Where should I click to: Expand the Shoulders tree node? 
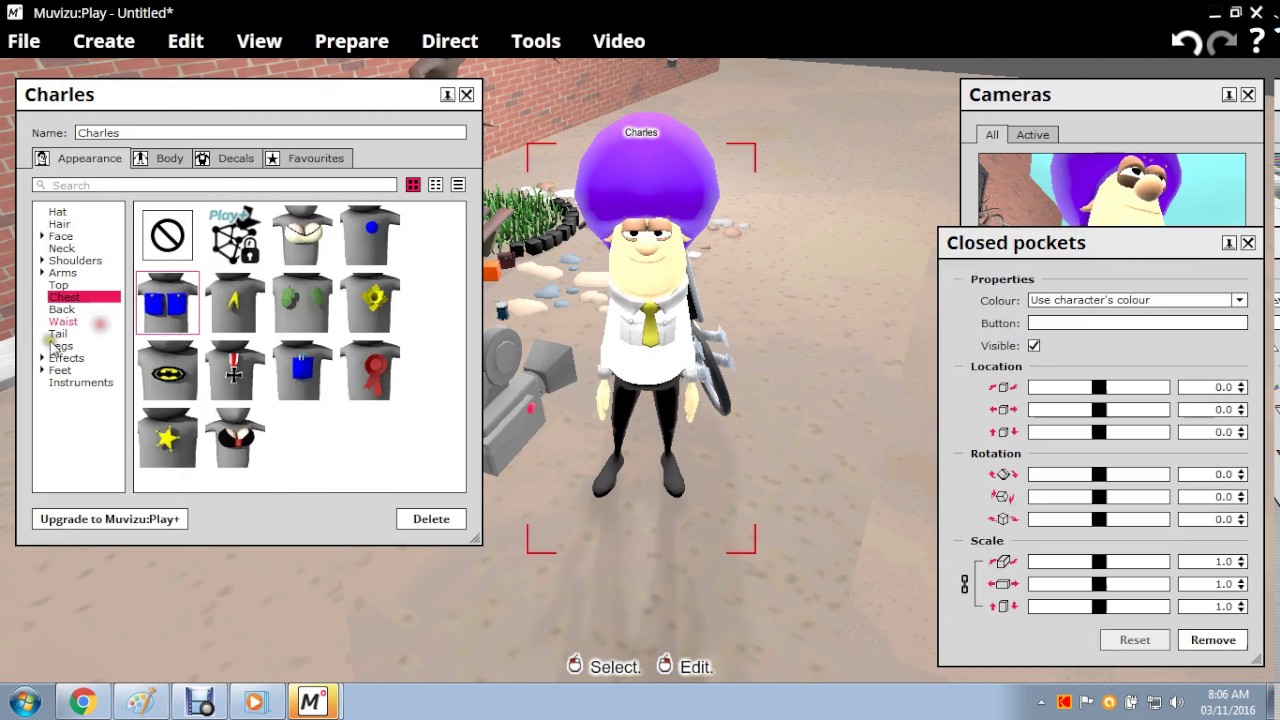click(42, 260)
